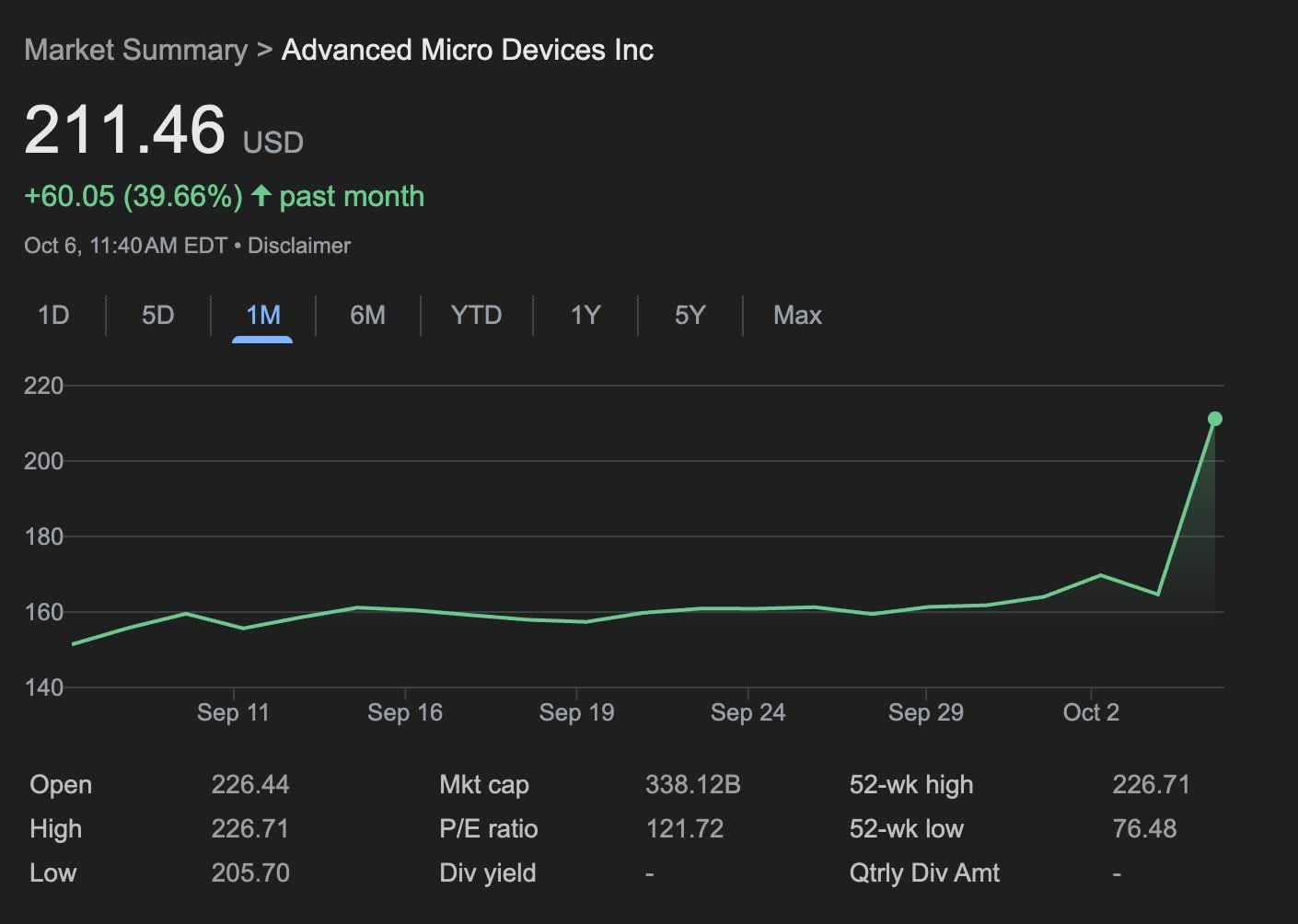
Task: Select the 1M time range tab
Action: 262,316
